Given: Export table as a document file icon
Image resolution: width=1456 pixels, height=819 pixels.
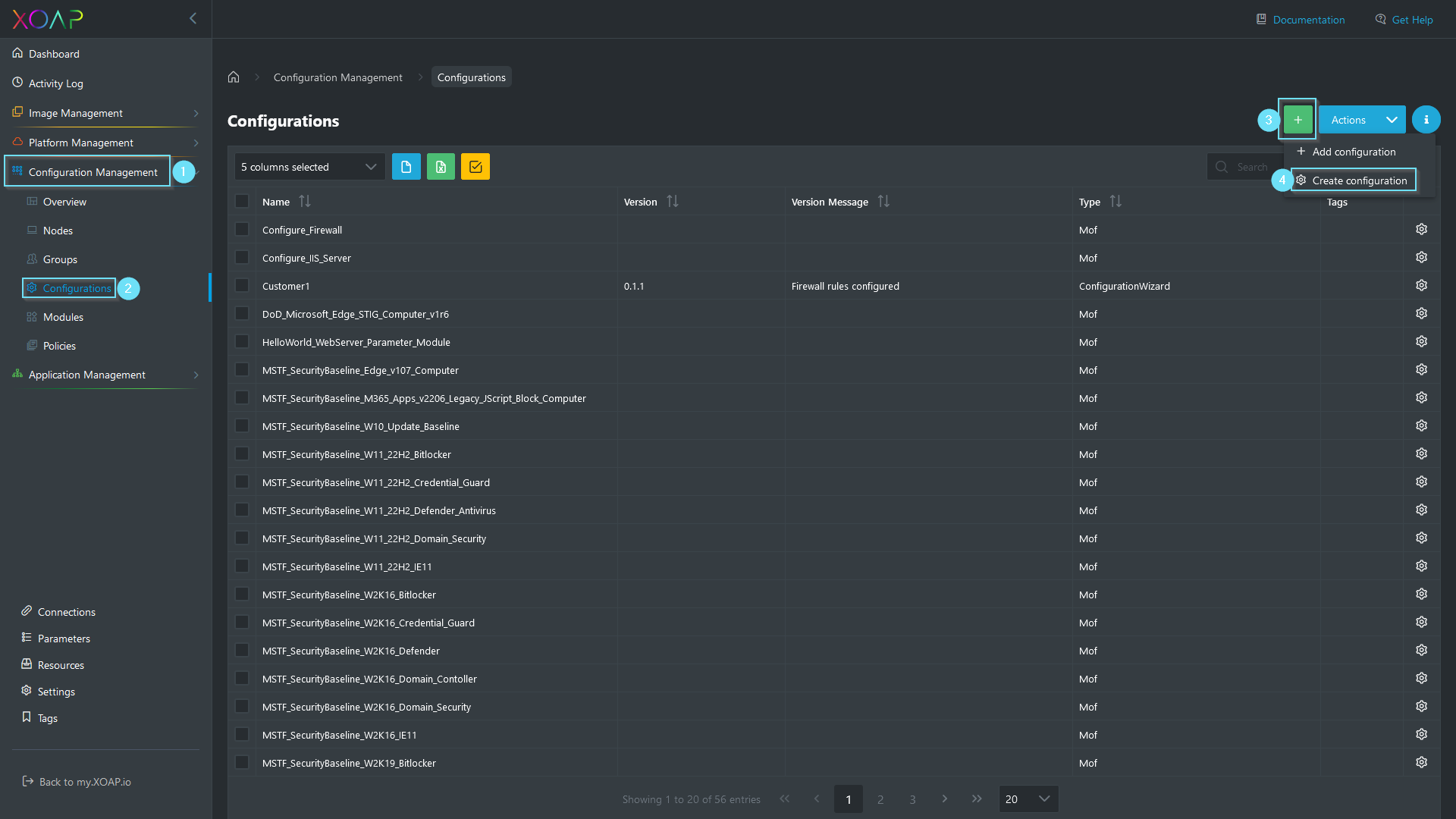Looking at the screenshot, I should (x=406, y=167).
